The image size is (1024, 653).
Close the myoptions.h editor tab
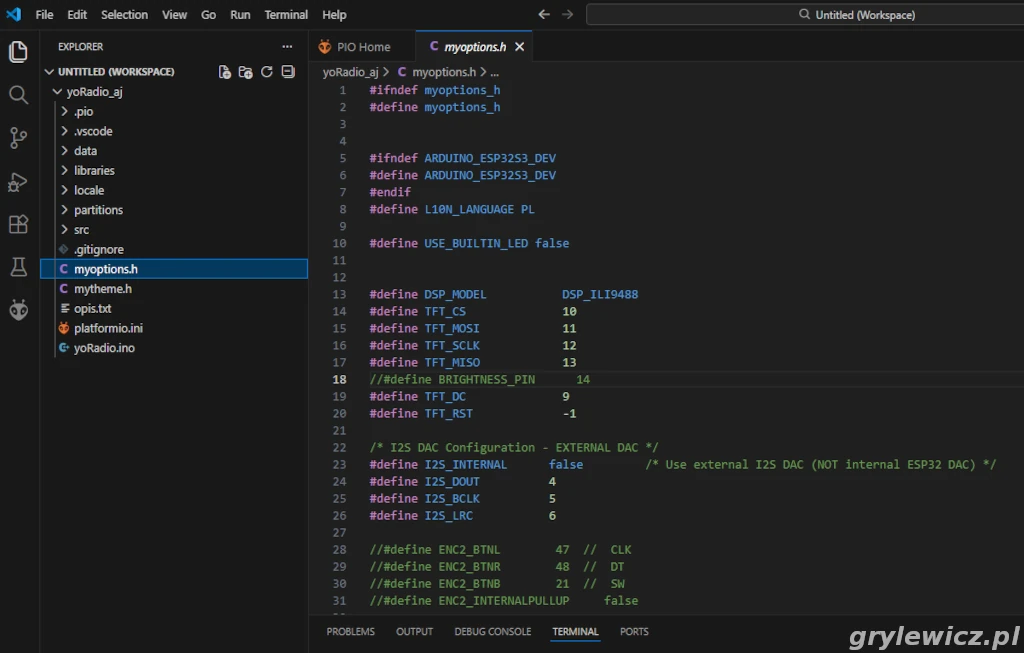[519, 47]
